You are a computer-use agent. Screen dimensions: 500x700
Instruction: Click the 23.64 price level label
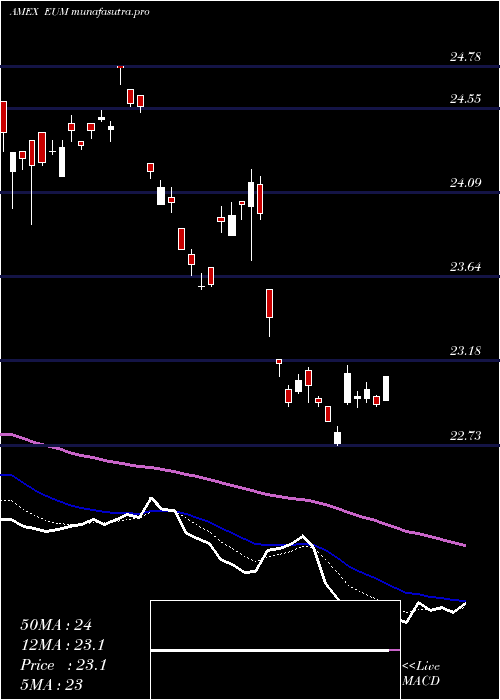click(466, 267)
